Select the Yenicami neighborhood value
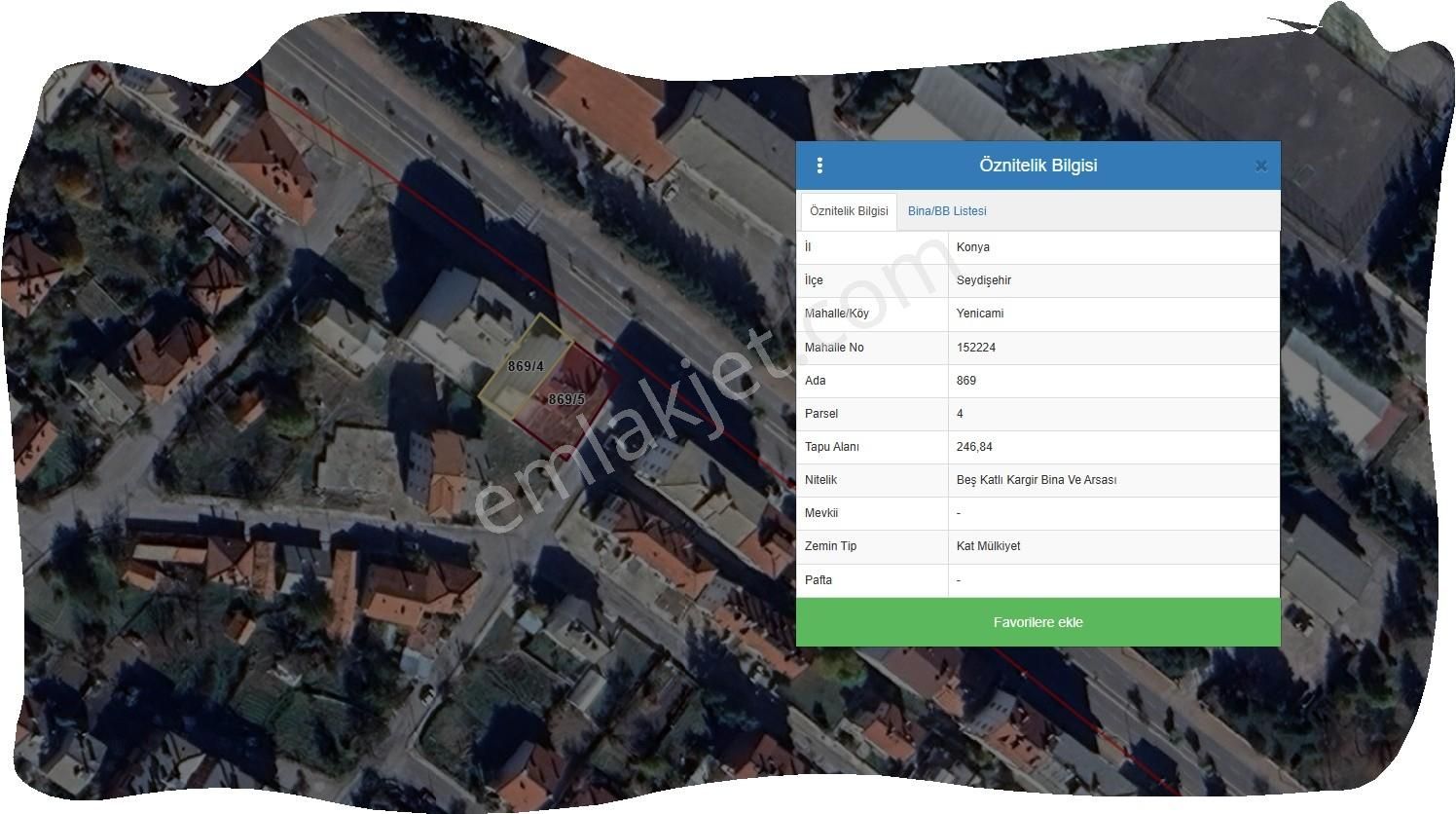The height and width of the screenshot is (814, 1456). (979, 314)
